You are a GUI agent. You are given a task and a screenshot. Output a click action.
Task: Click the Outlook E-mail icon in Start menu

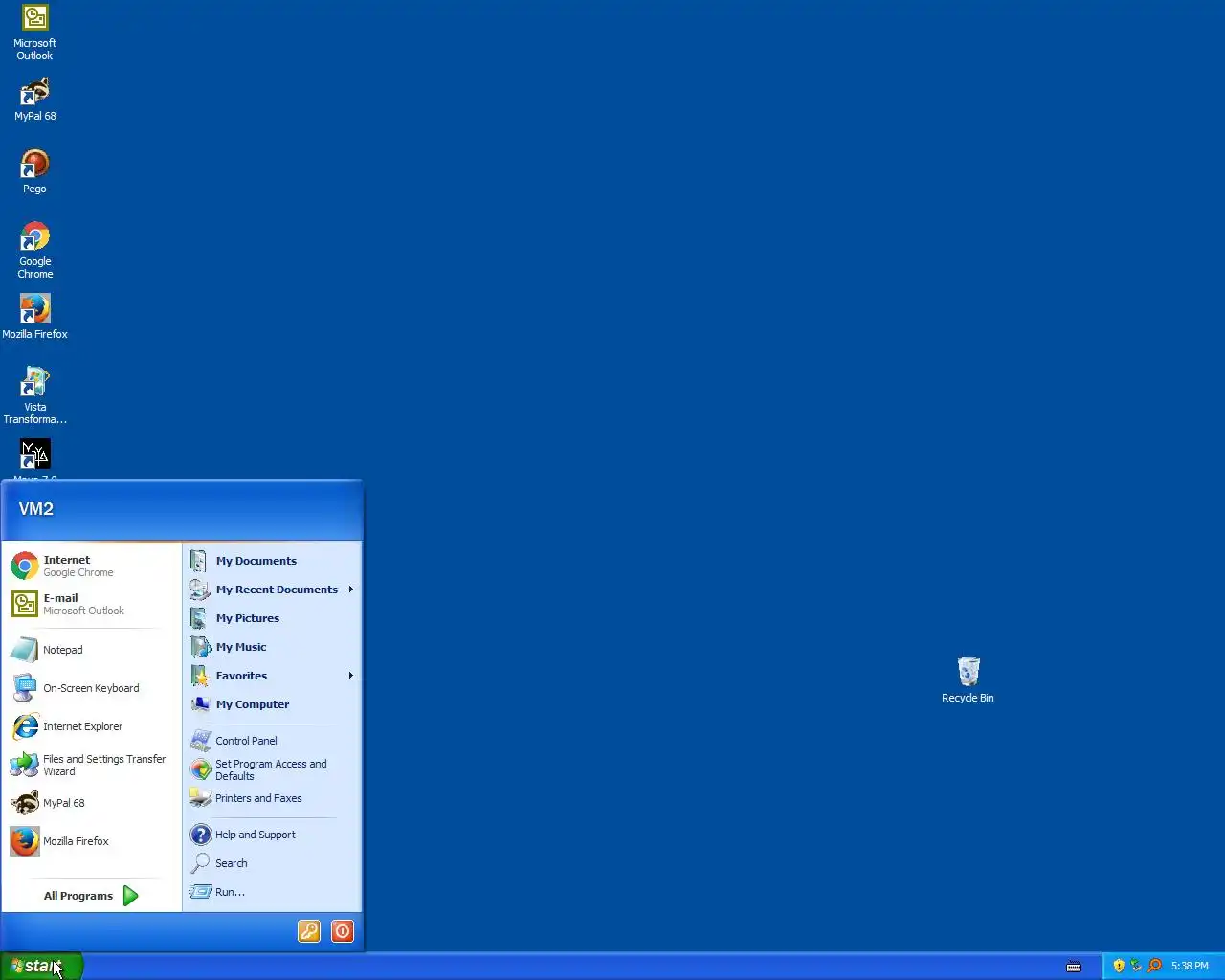tap(25, 604)
